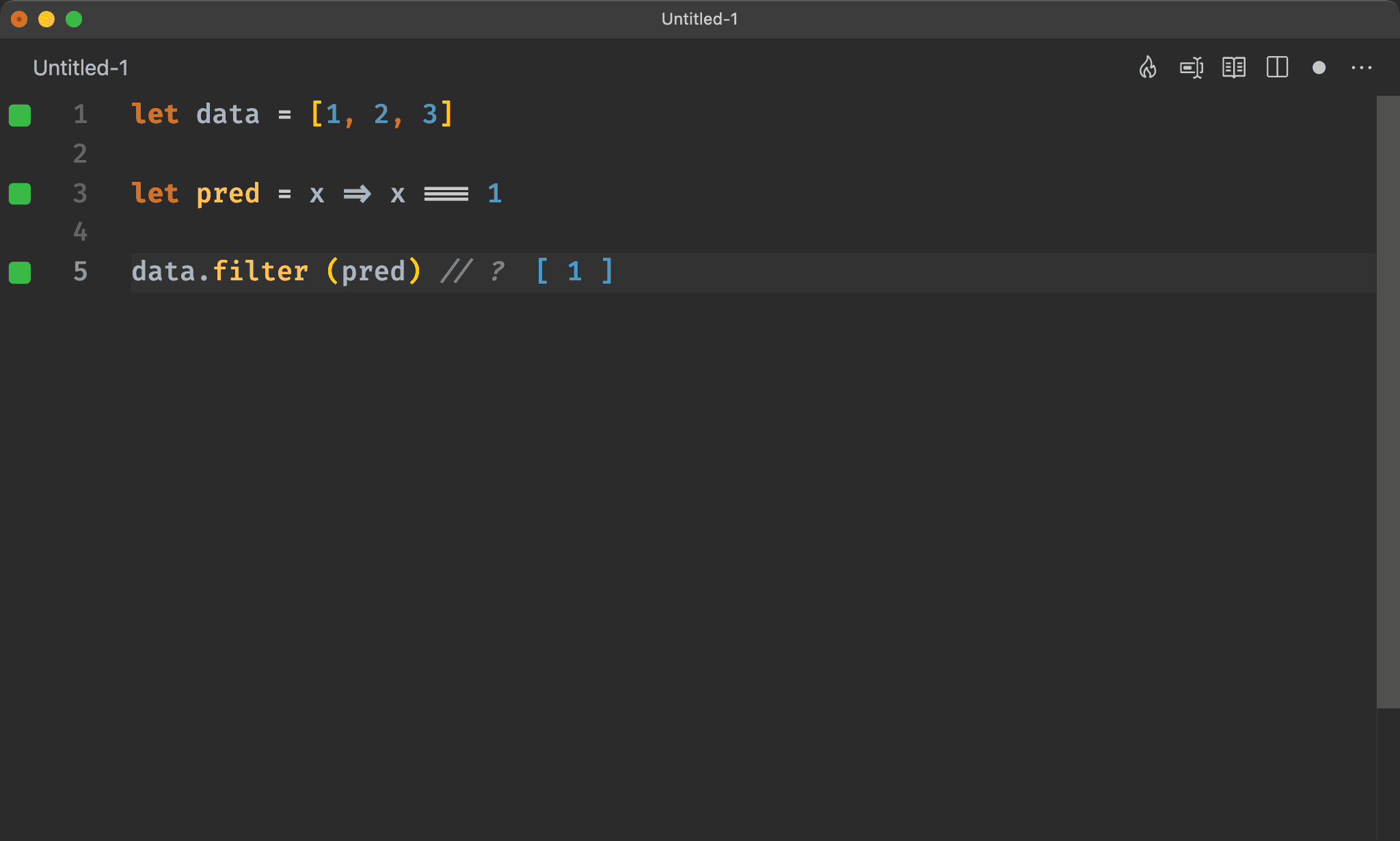Click the rename text-cursor icon
This screenshot has width=1400, height=841.
pos(1192,68)
